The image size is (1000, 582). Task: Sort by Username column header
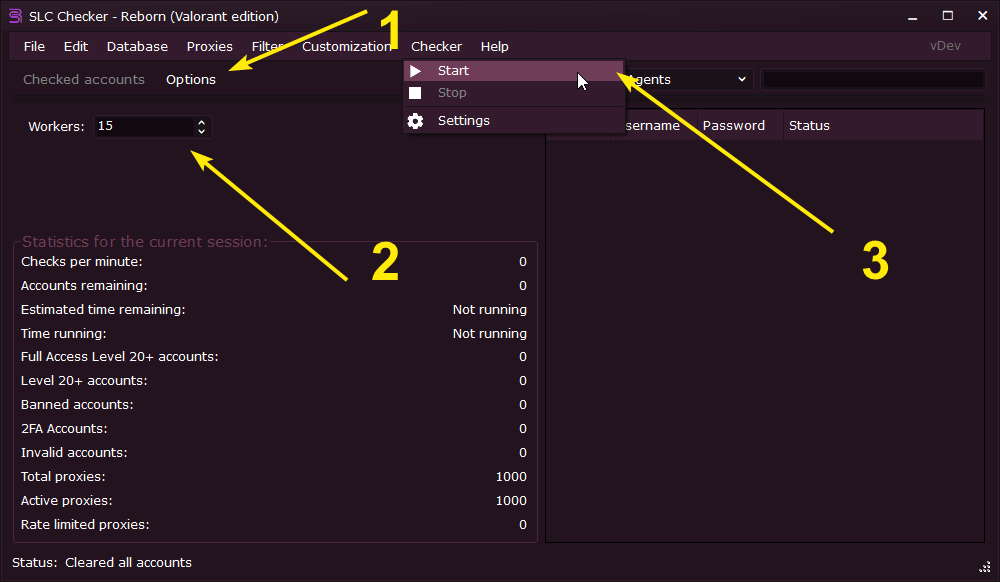point(652,126)
